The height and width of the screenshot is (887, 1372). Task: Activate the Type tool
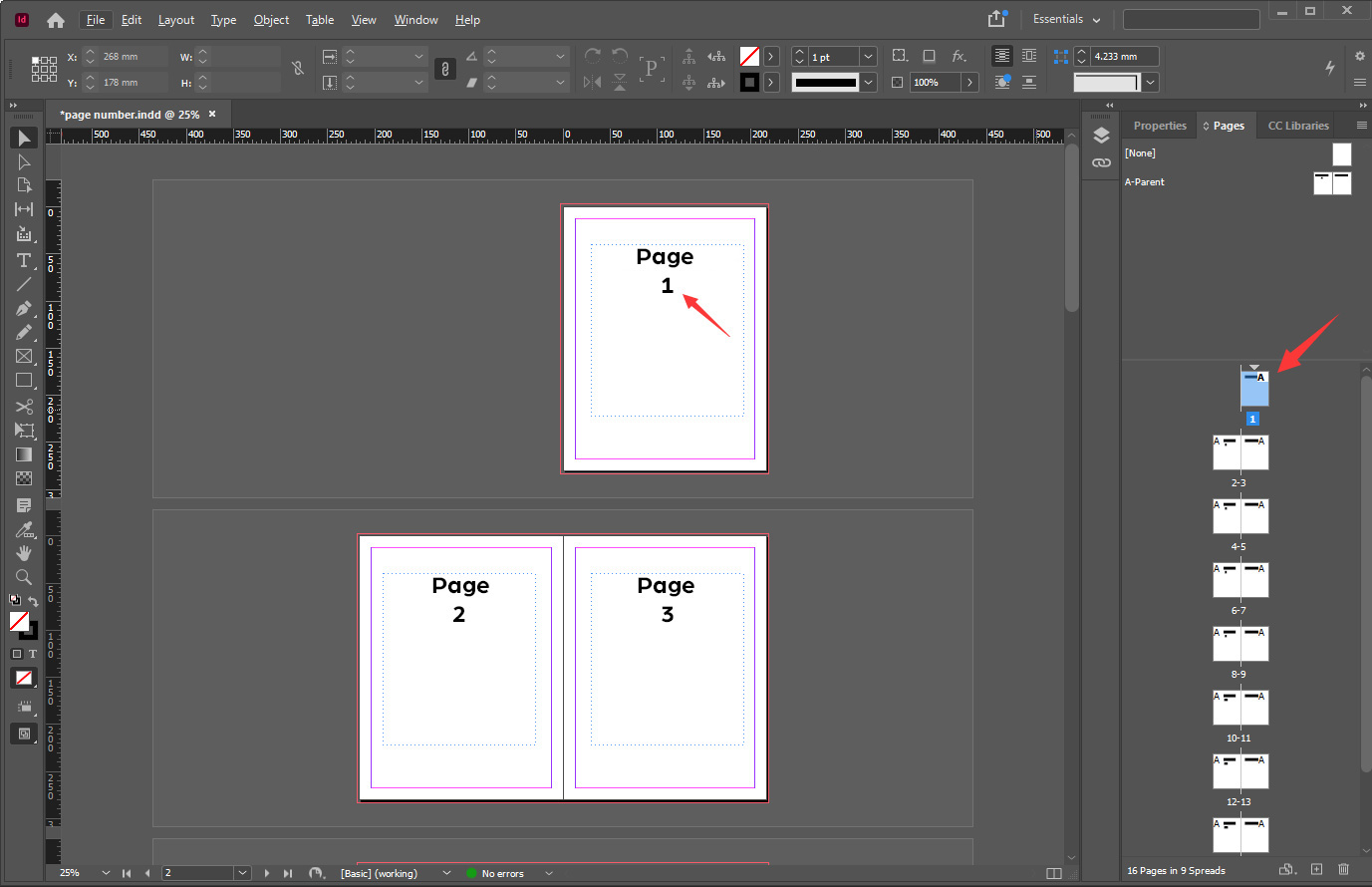[24, 260]
